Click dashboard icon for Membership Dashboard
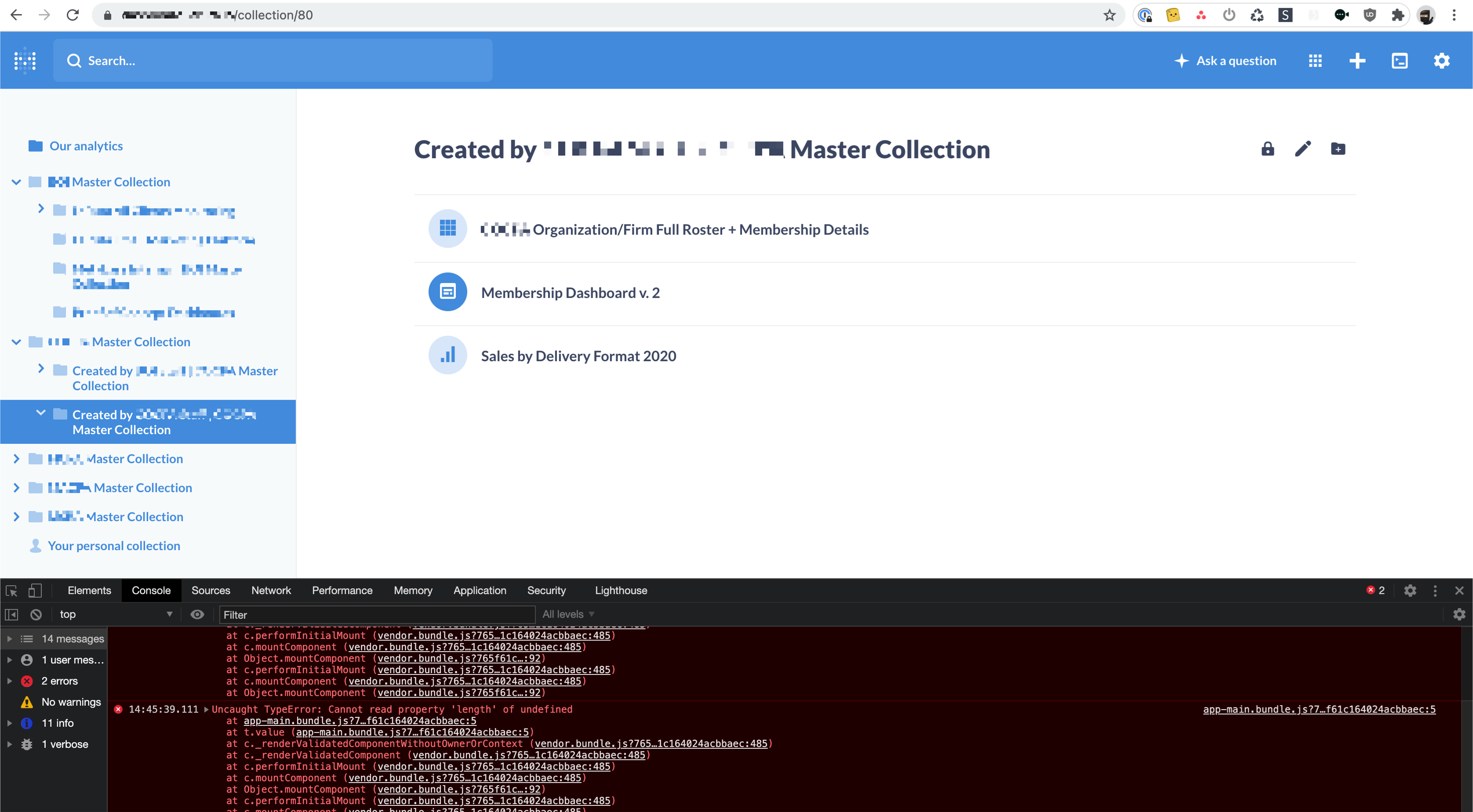 448,292
